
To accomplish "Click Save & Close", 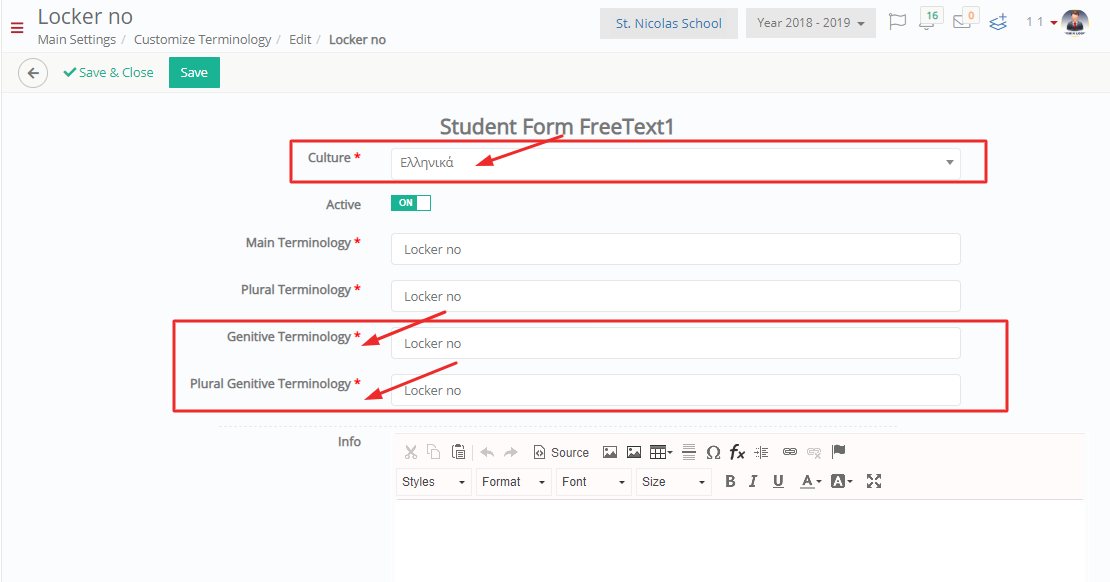I will coord(108,73).
